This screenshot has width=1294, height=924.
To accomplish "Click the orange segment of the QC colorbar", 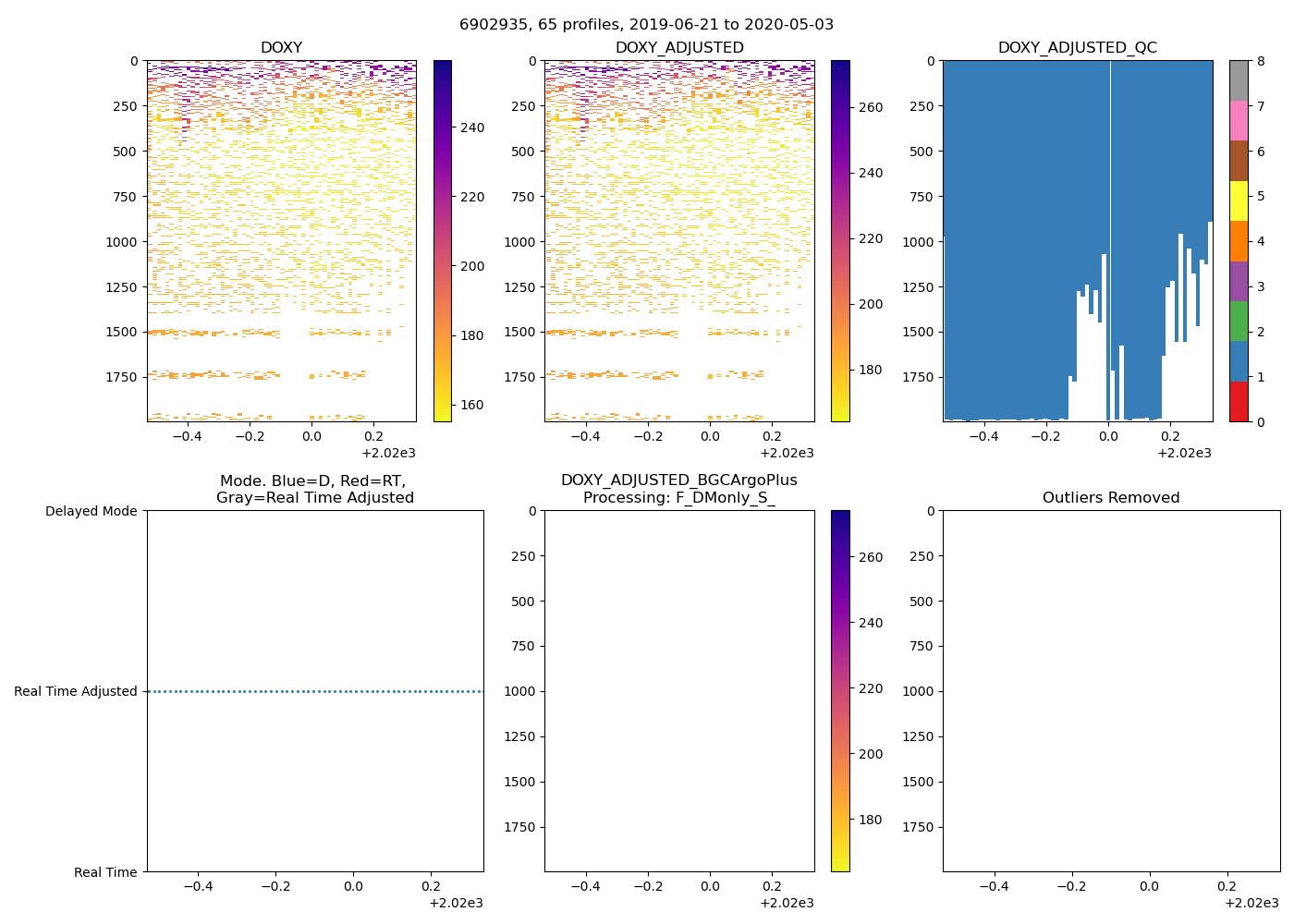I will click(1239, 241).
